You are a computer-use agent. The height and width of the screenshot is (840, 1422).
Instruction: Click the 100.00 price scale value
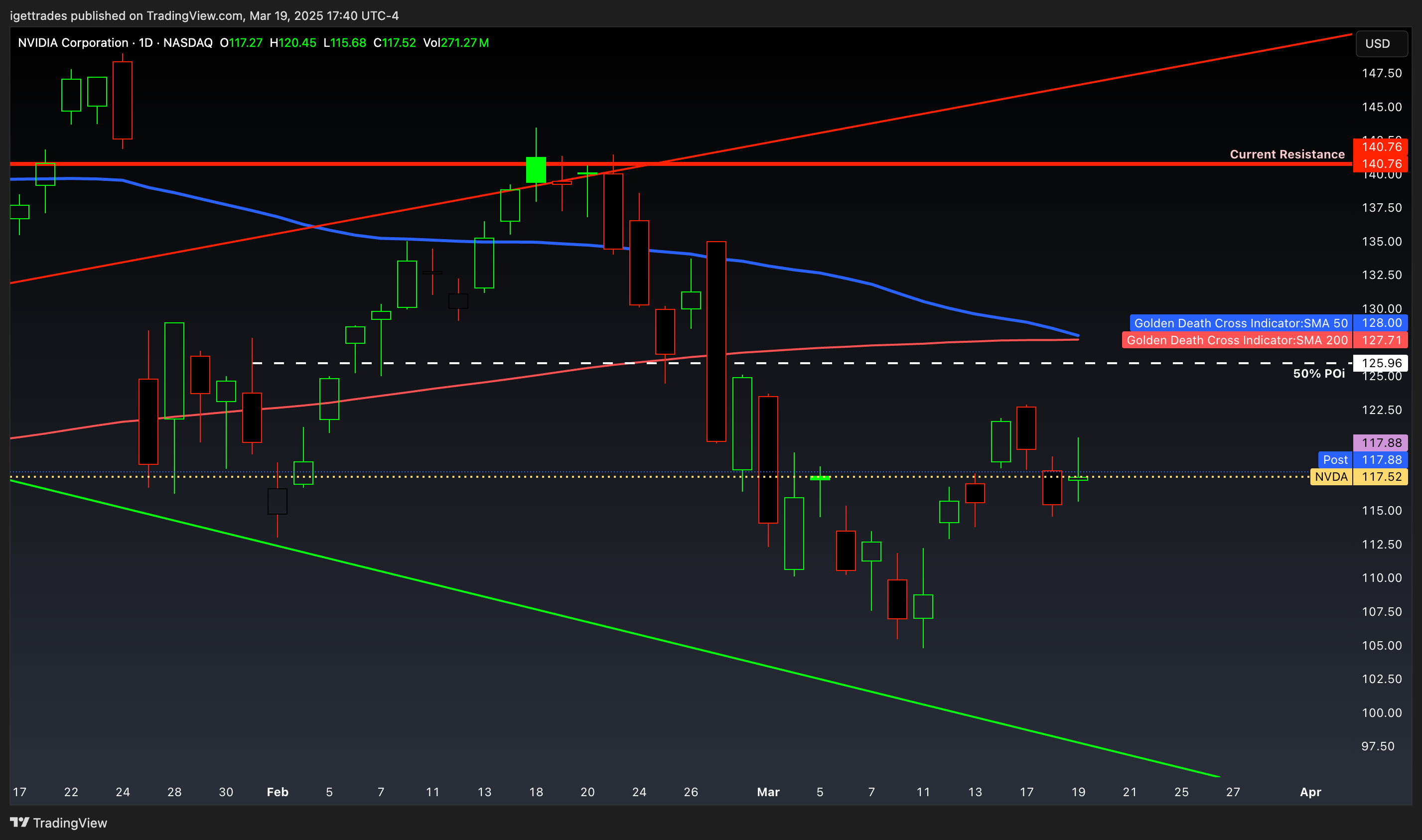pos(1382,712)
